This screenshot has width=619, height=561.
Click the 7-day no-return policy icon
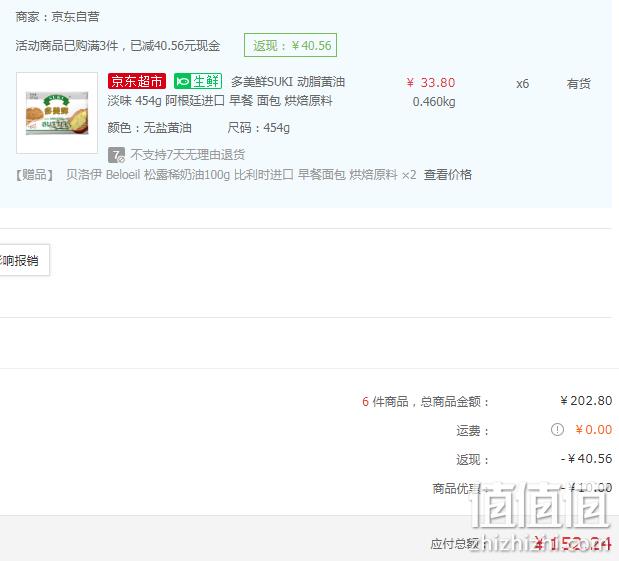[116, 155]
